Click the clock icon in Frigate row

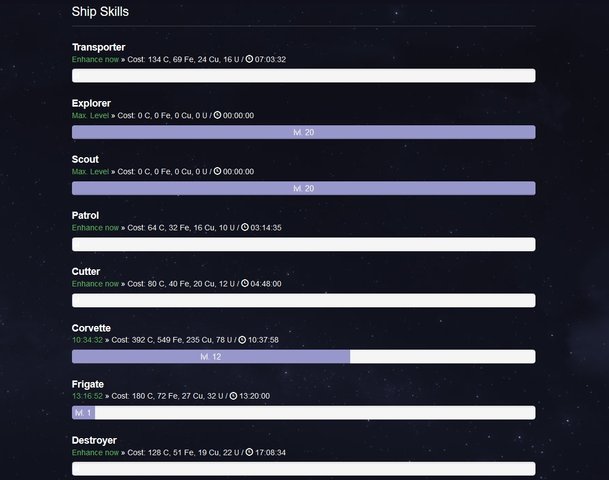(233, 396)
